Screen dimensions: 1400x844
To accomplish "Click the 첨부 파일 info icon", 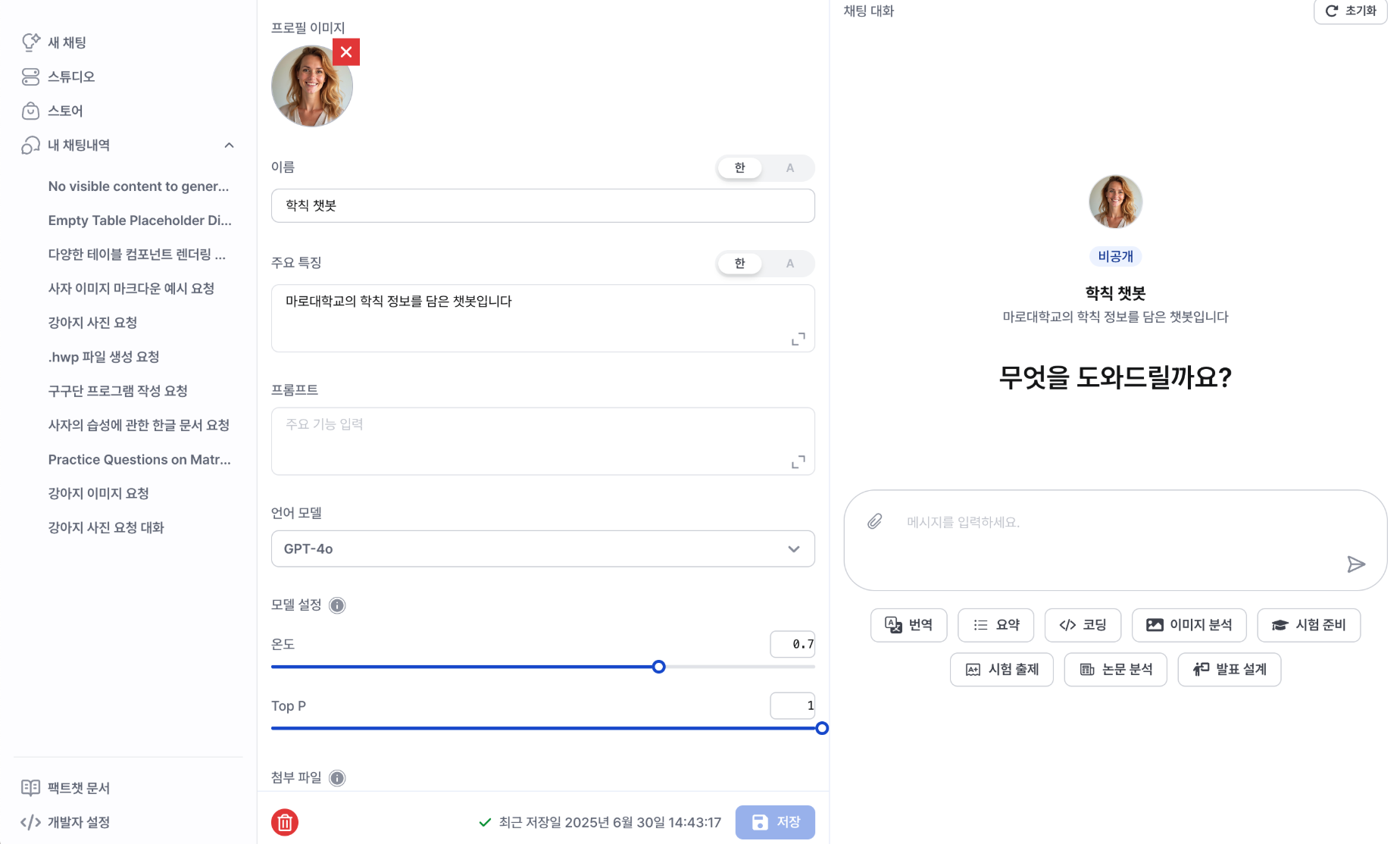I will point(338,778).
